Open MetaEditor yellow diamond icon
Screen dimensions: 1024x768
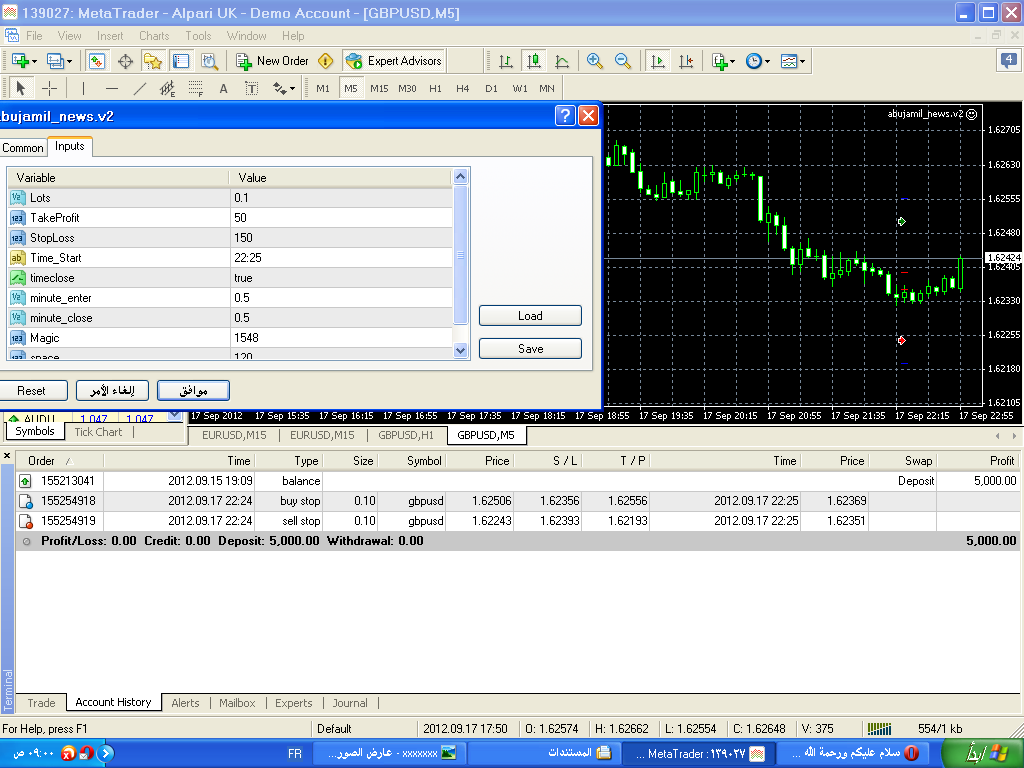(x=325, y=61)
